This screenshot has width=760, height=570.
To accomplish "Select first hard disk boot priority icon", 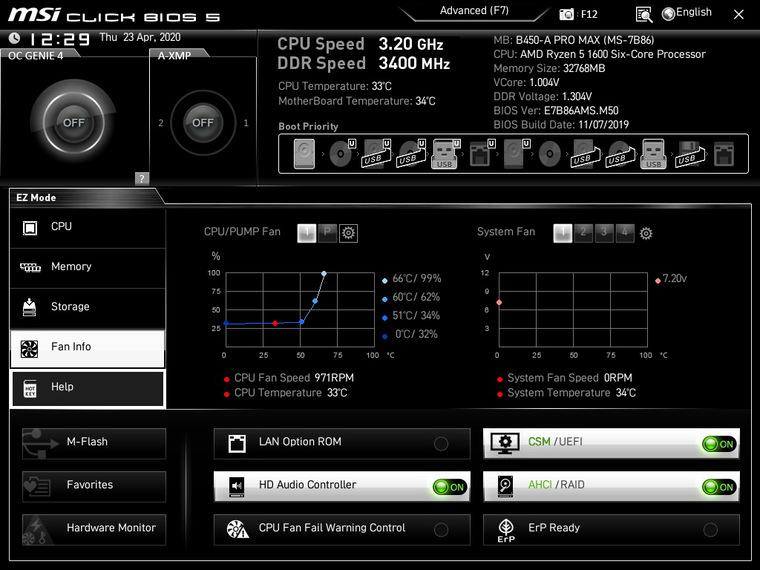I will coord(304,154).
